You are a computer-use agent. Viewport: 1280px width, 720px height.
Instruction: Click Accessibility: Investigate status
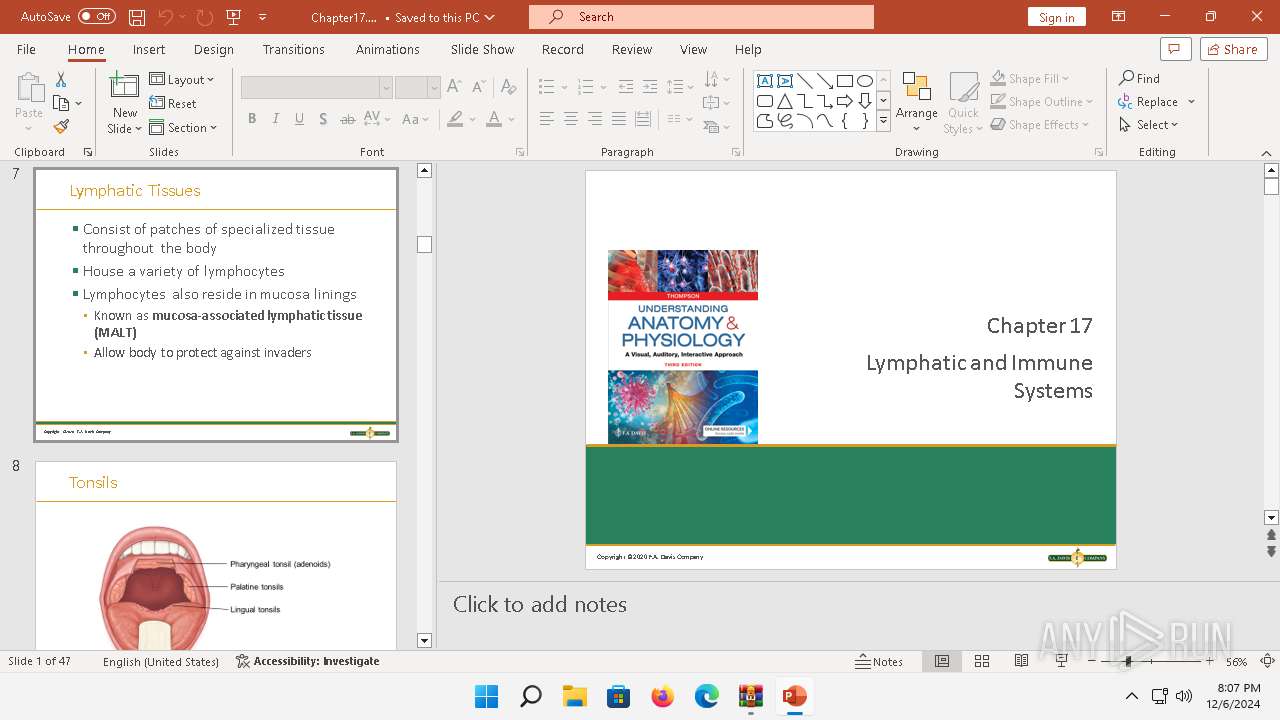[x=308, y=661]
